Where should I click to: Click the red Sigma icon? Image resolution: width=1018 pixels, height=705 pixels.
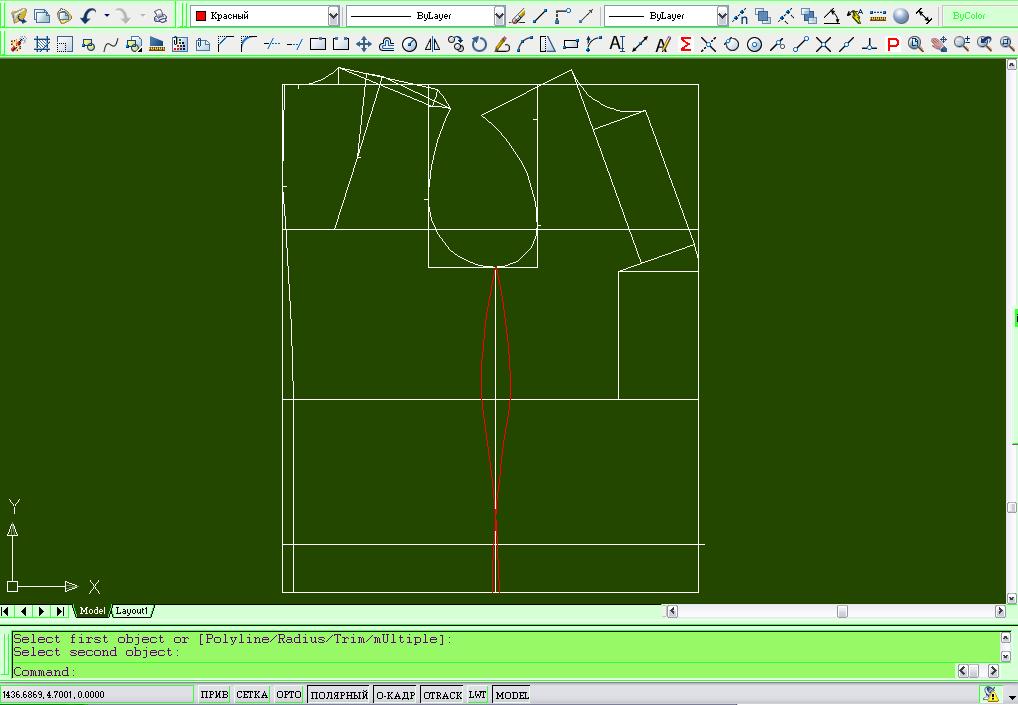click(685, 44)
